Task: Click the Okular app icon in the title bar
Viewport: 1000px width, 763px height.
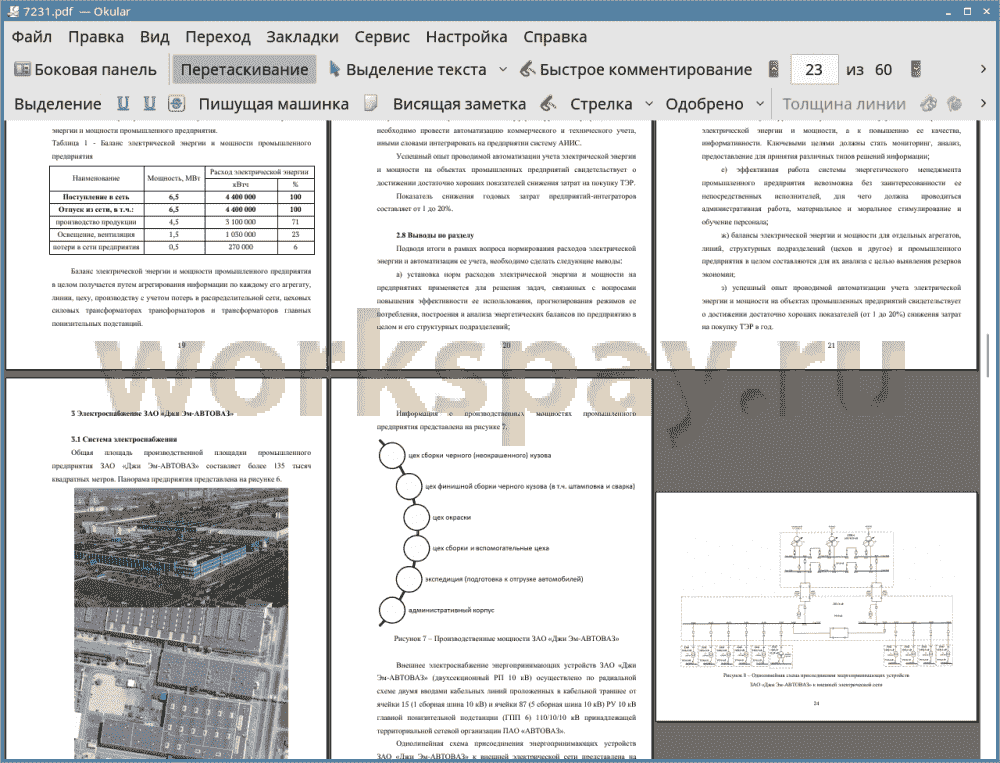Action: [12, 11]
